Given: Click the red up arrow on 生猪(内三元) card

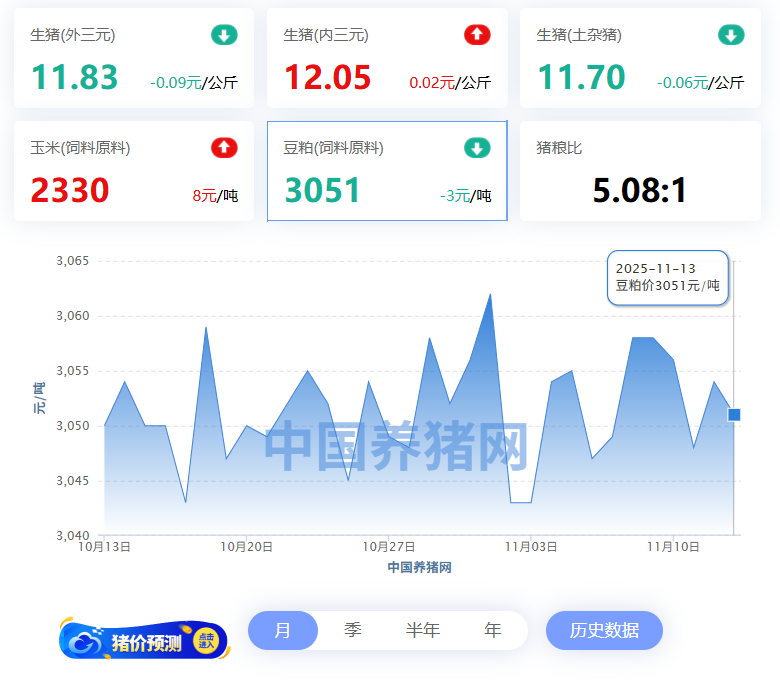Looking at the screenshot, I should click(x=477, y=36).
